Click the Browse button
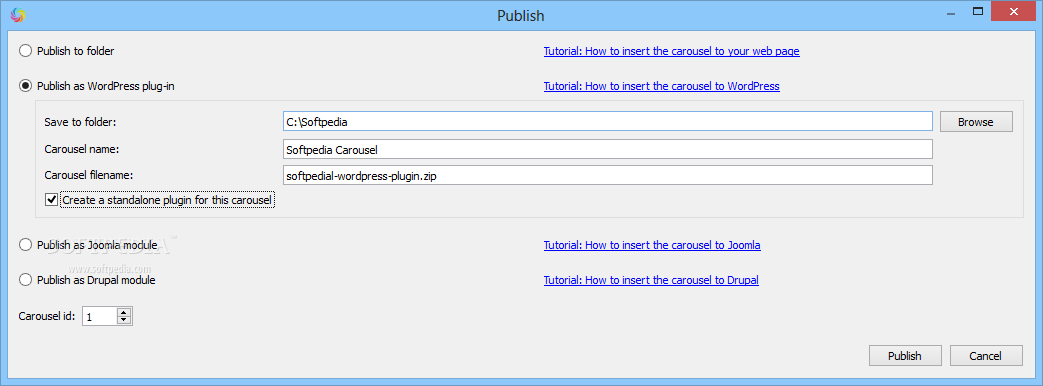 [976, 122]
